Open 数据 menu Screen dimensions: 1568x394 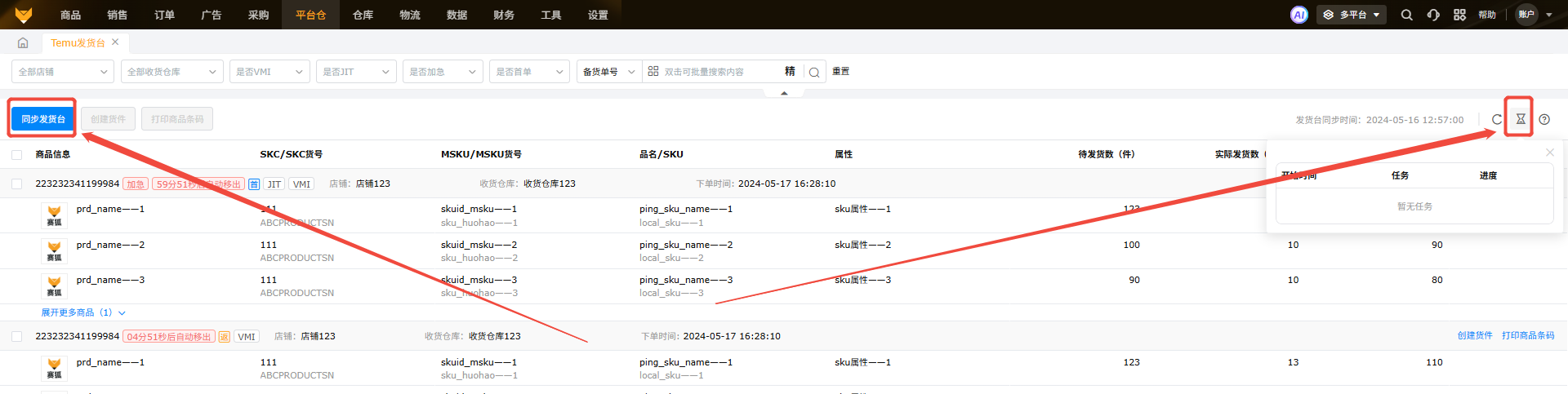click(457, 15)
